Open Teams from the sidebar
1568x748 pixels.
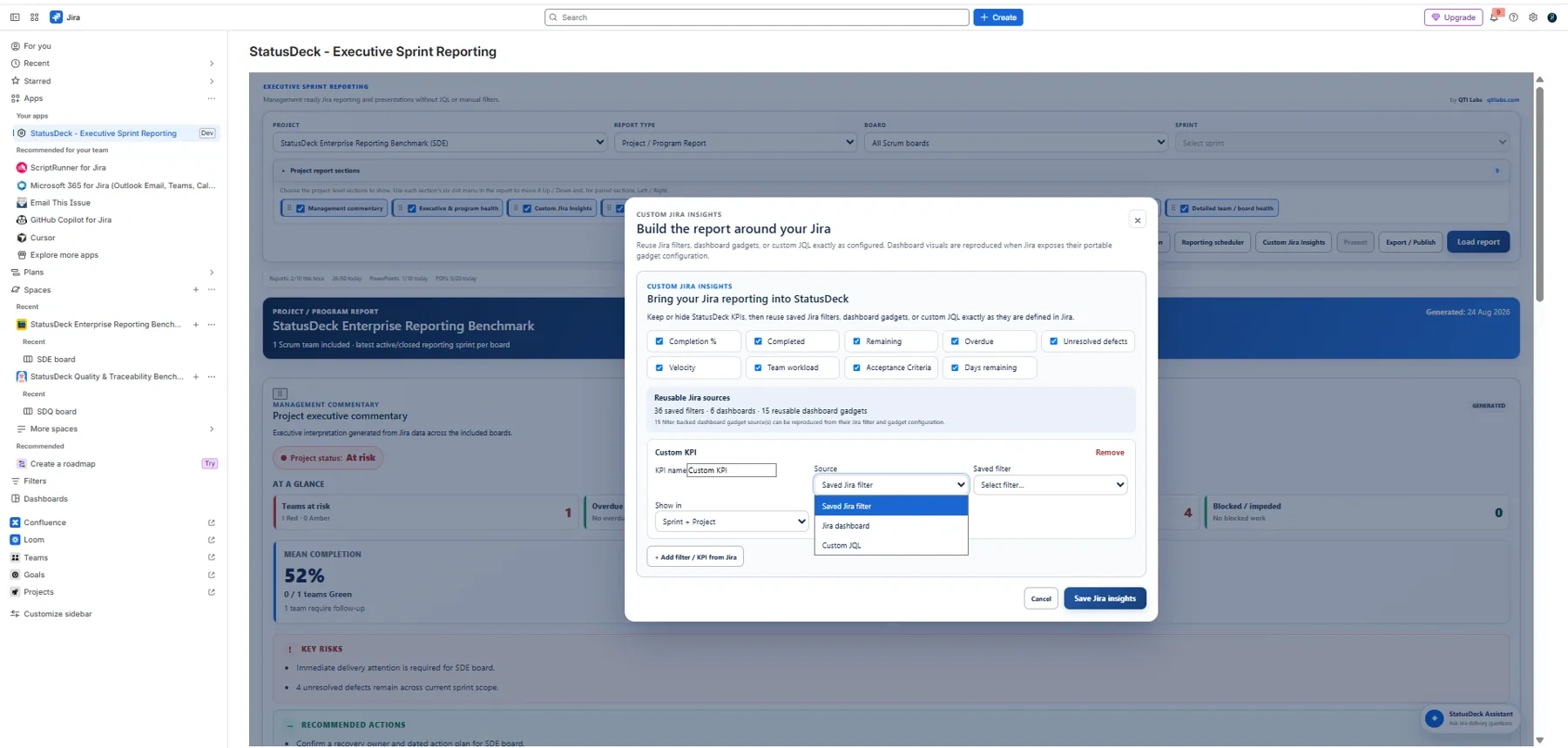click(36, 557)
